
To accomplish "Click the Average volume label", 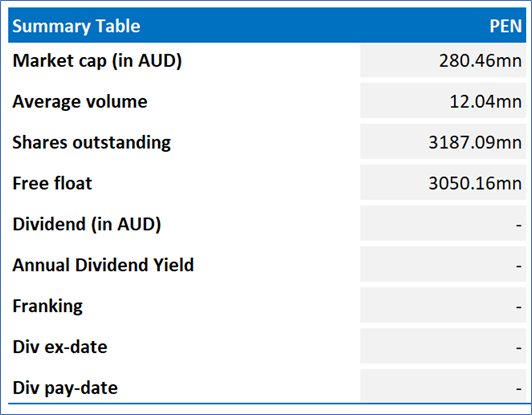I will (x=80, y=101).
